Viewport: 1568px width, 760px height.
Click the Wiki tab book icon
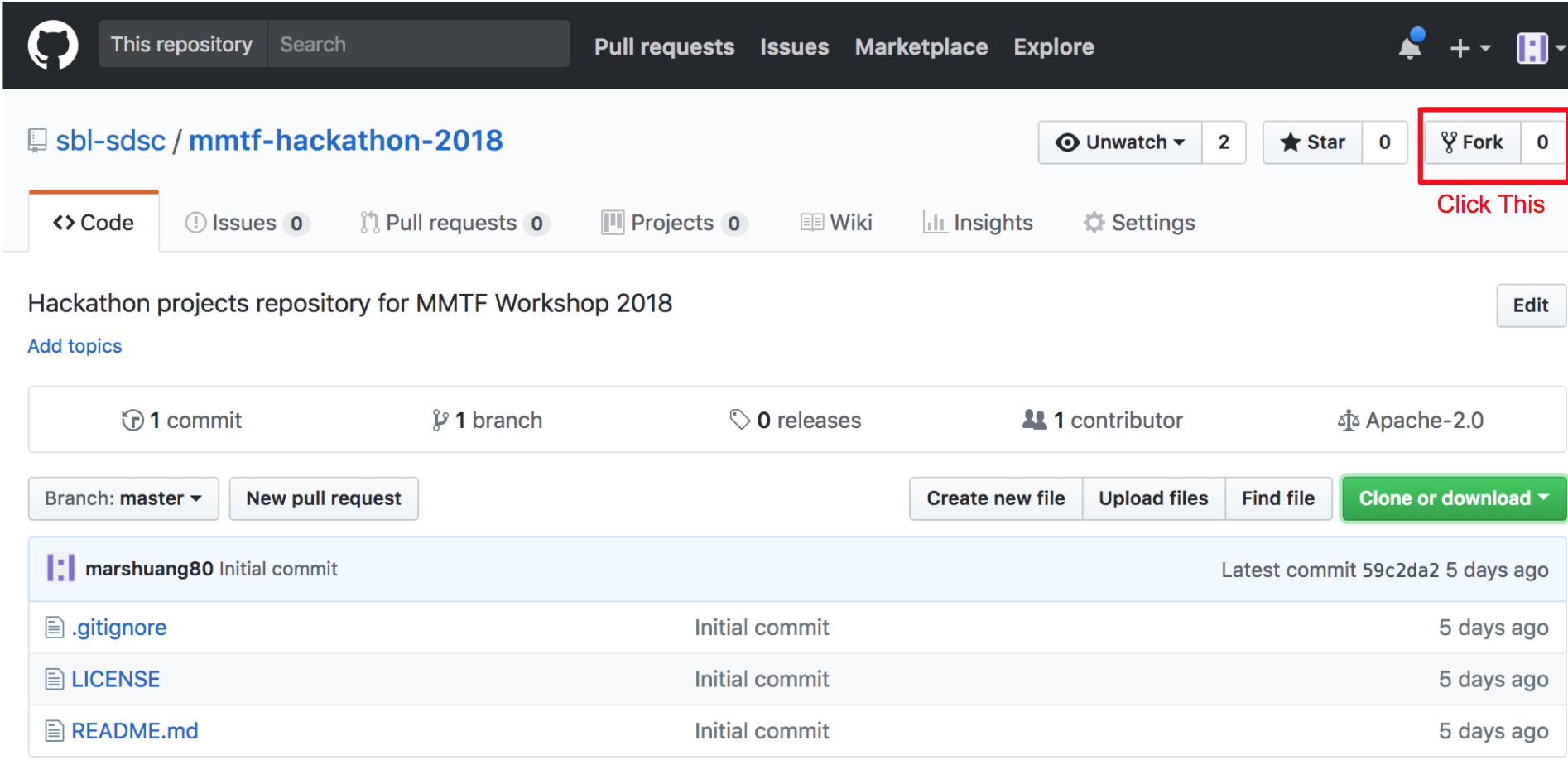tap(812, 223)
